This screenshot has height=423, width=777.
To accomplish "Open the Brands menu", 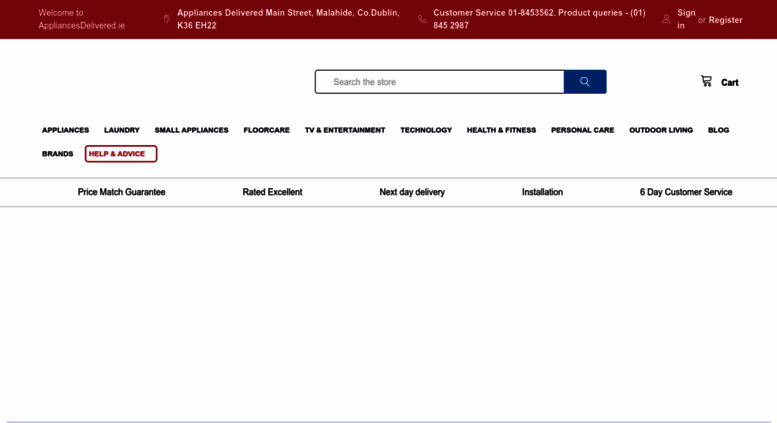I will pos(57,154).
